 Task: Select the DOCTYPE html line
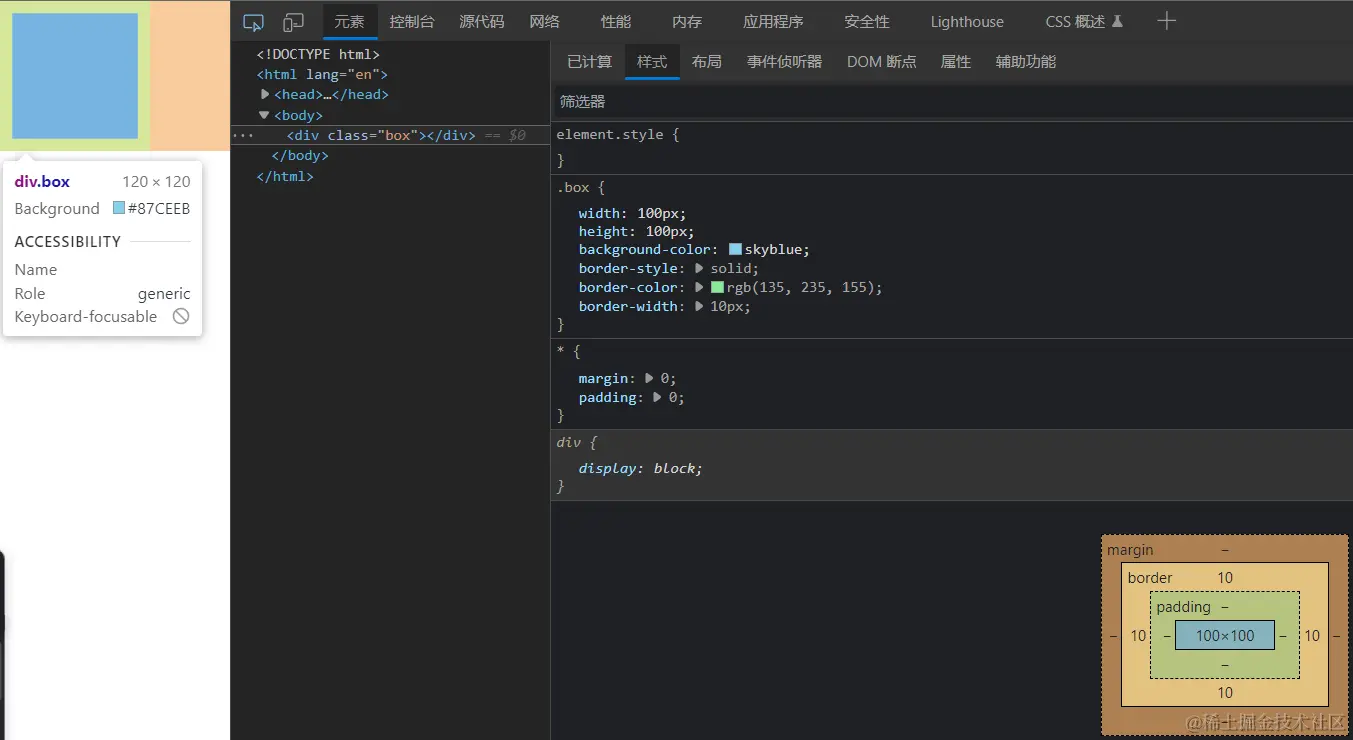[318, 54]
